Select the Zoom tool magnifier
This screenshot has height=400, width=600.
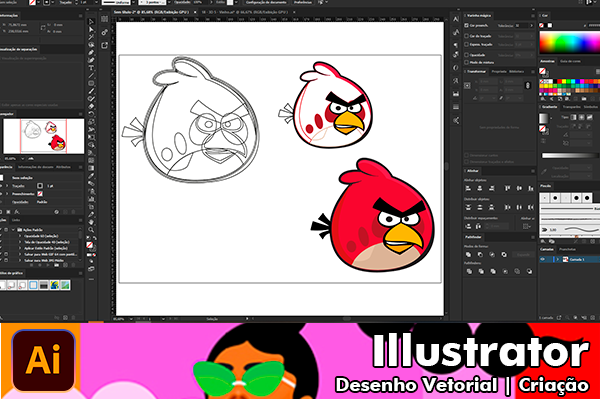click(91, 230)
